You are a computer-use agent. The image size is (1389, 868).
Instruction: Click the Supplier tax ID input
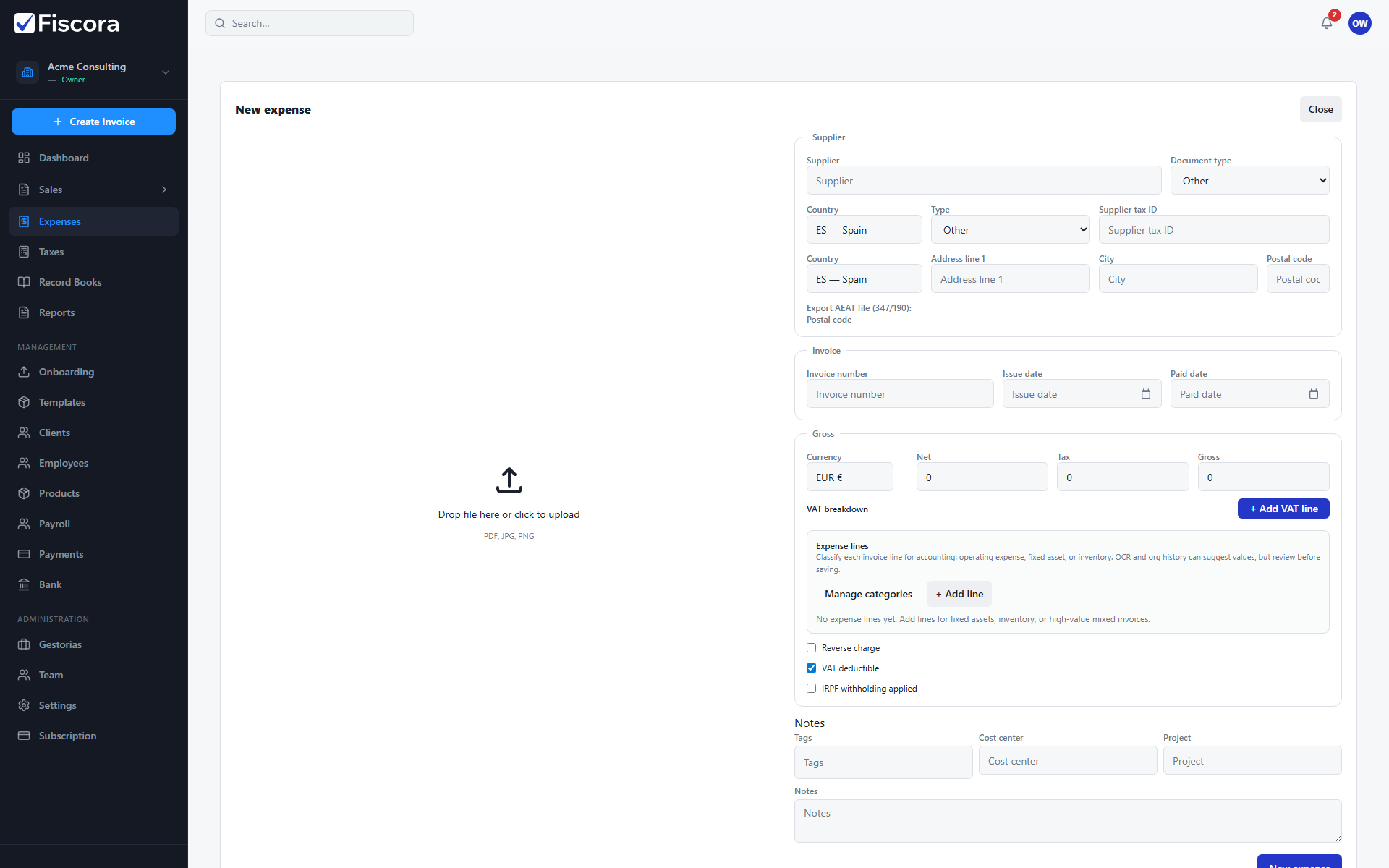[x=1214, y=230]
